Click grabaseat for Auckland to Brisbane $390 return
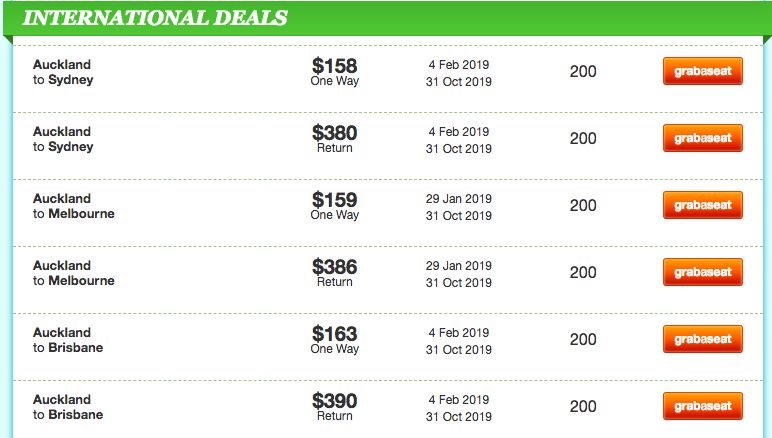Screen dimensions: 772x438 point(703,406)
